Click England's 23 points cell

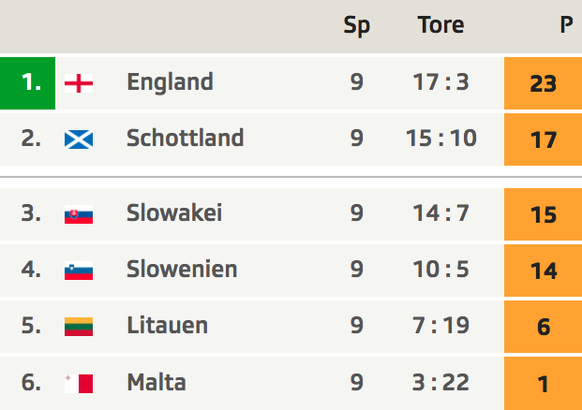tap(543, 83)
